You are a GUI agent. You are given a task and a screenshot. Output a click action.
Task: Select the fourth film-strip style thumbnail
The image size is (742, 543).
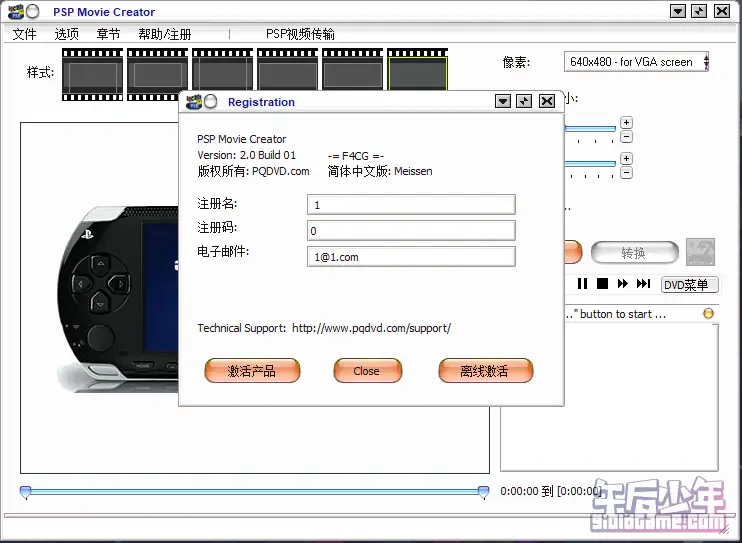(x=288, y=69)
